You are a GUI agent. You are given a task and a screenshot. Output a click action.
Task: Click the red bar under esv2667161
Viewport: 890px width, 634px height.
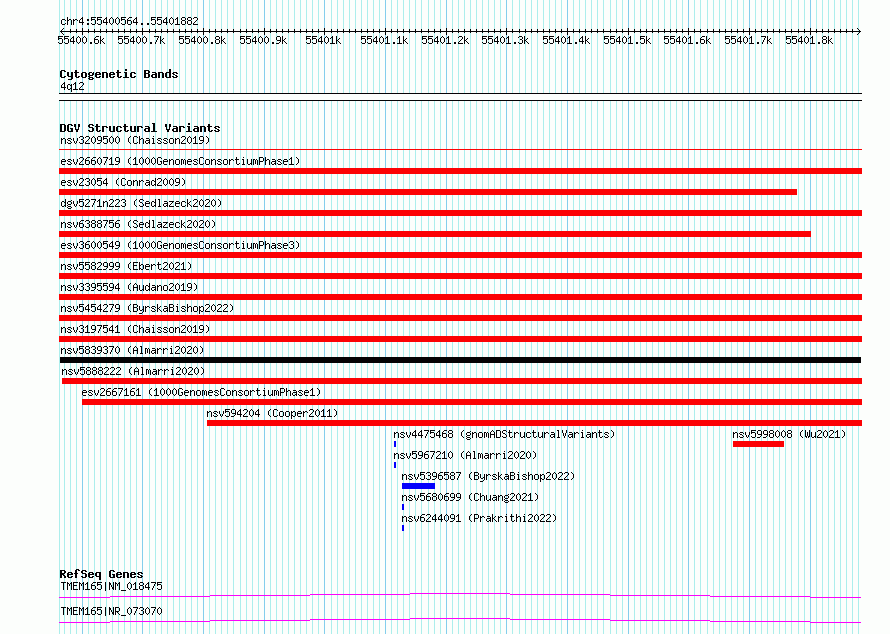tap(472, 402)
